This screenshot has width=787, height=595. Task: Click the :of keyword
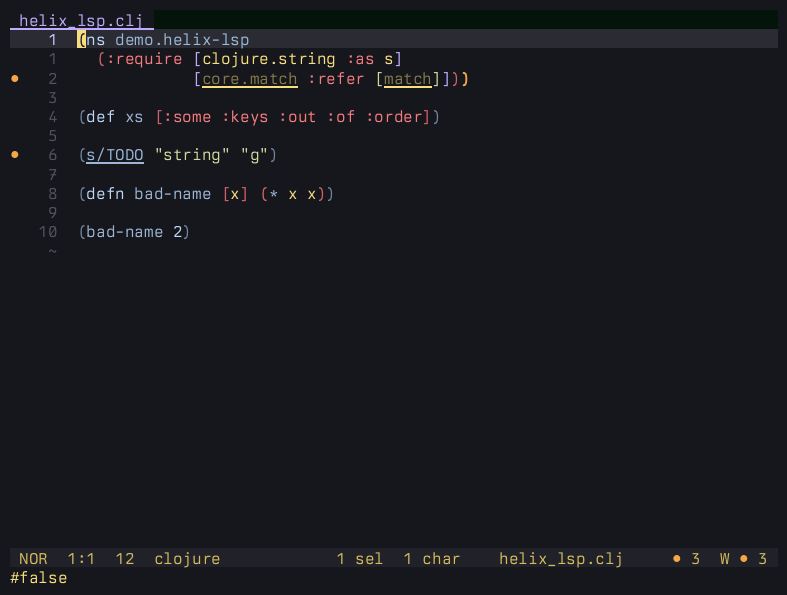(341, 117)
